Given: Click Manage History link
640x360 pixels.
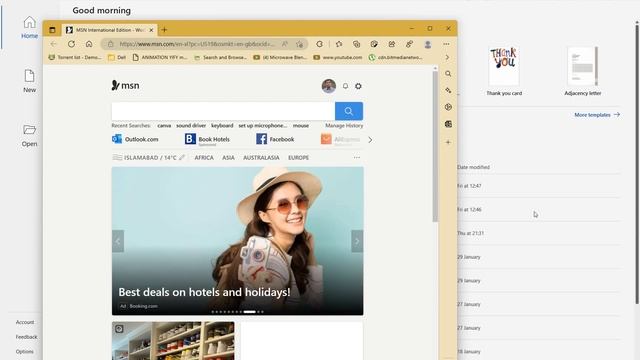Looking at the screenshot, I should point(344,126).
